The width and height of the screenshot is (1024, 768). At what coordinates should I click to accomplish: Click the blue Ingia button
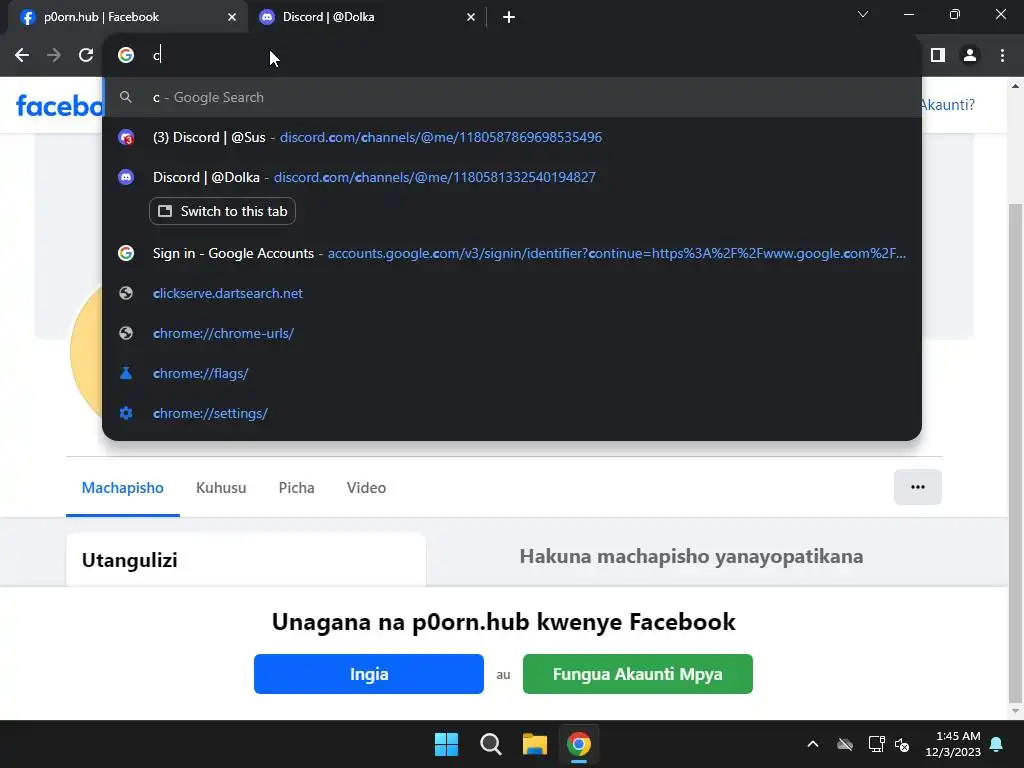click(x=369, y=674)
